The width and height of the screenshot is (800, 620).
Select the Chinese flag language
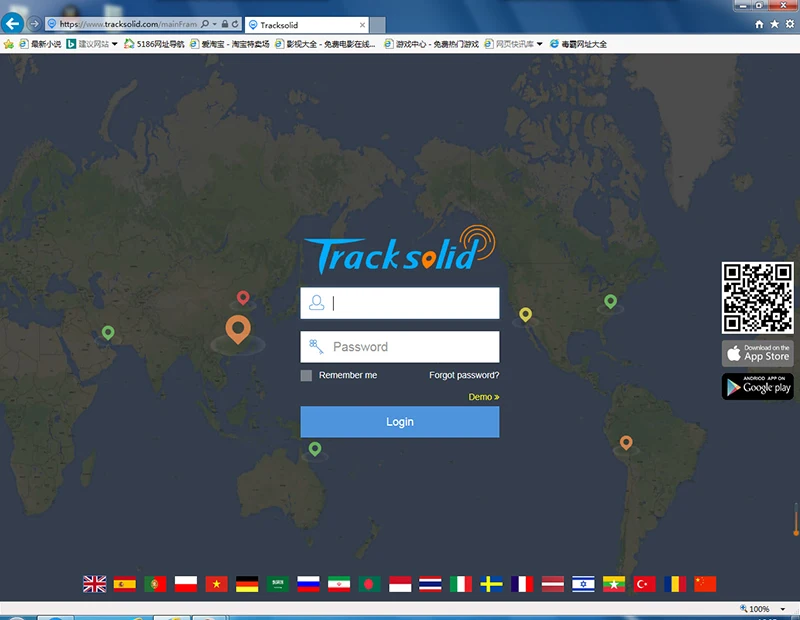pos(705,584)
